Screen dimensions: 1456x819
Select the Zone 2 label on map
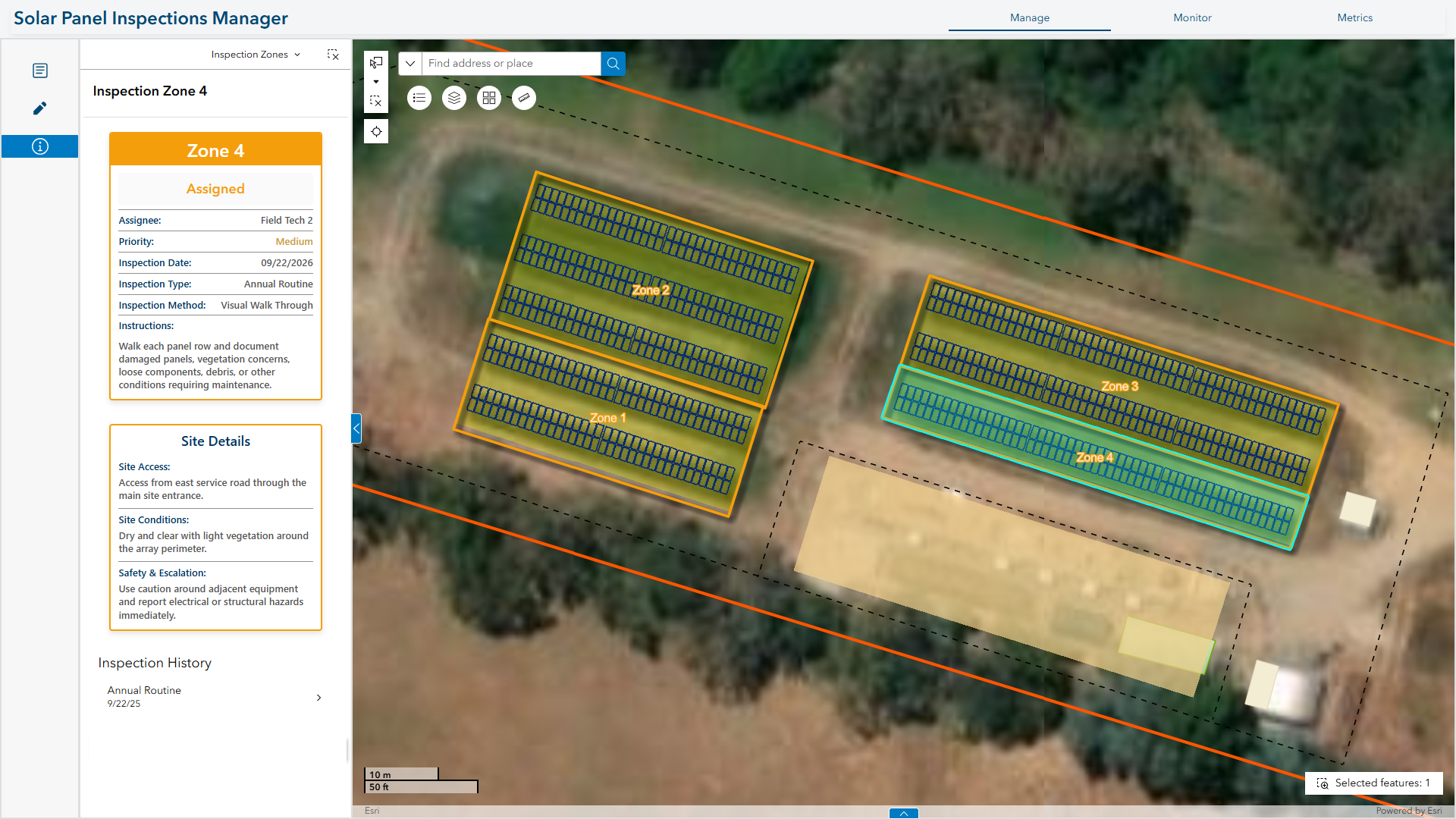[651, 290]
